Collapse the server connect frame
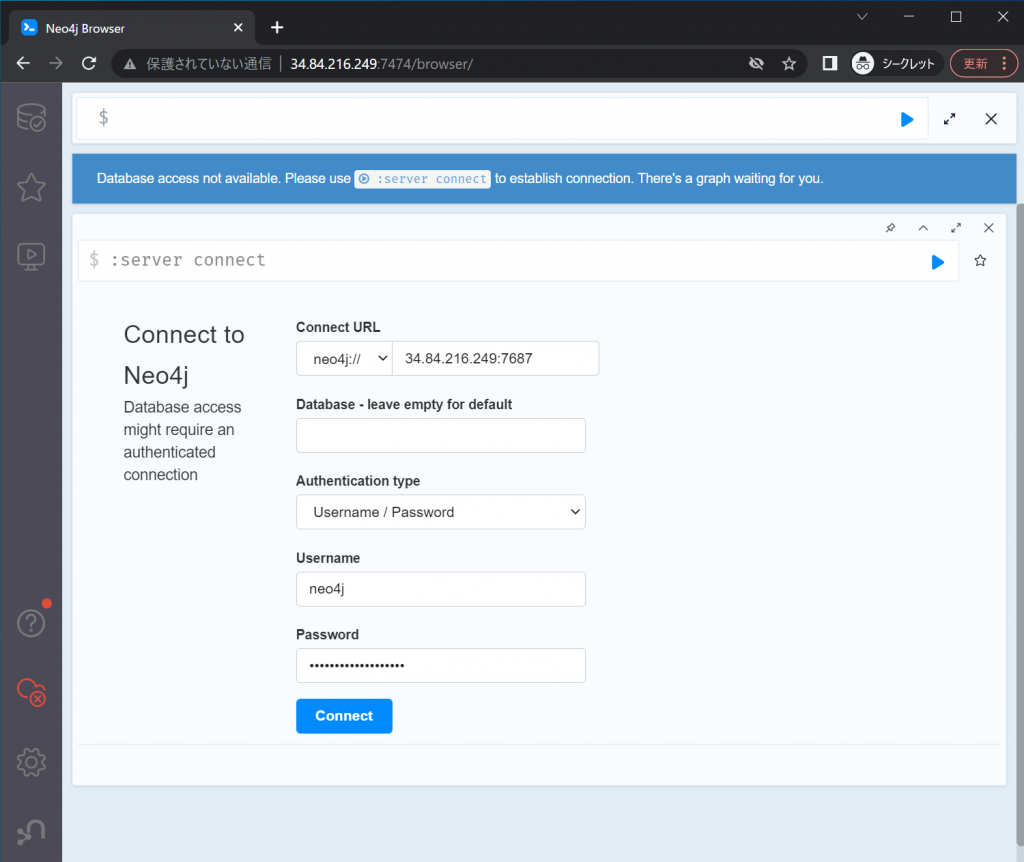The height and width of the screenshot is (862, 1024). tap(923, 228)
